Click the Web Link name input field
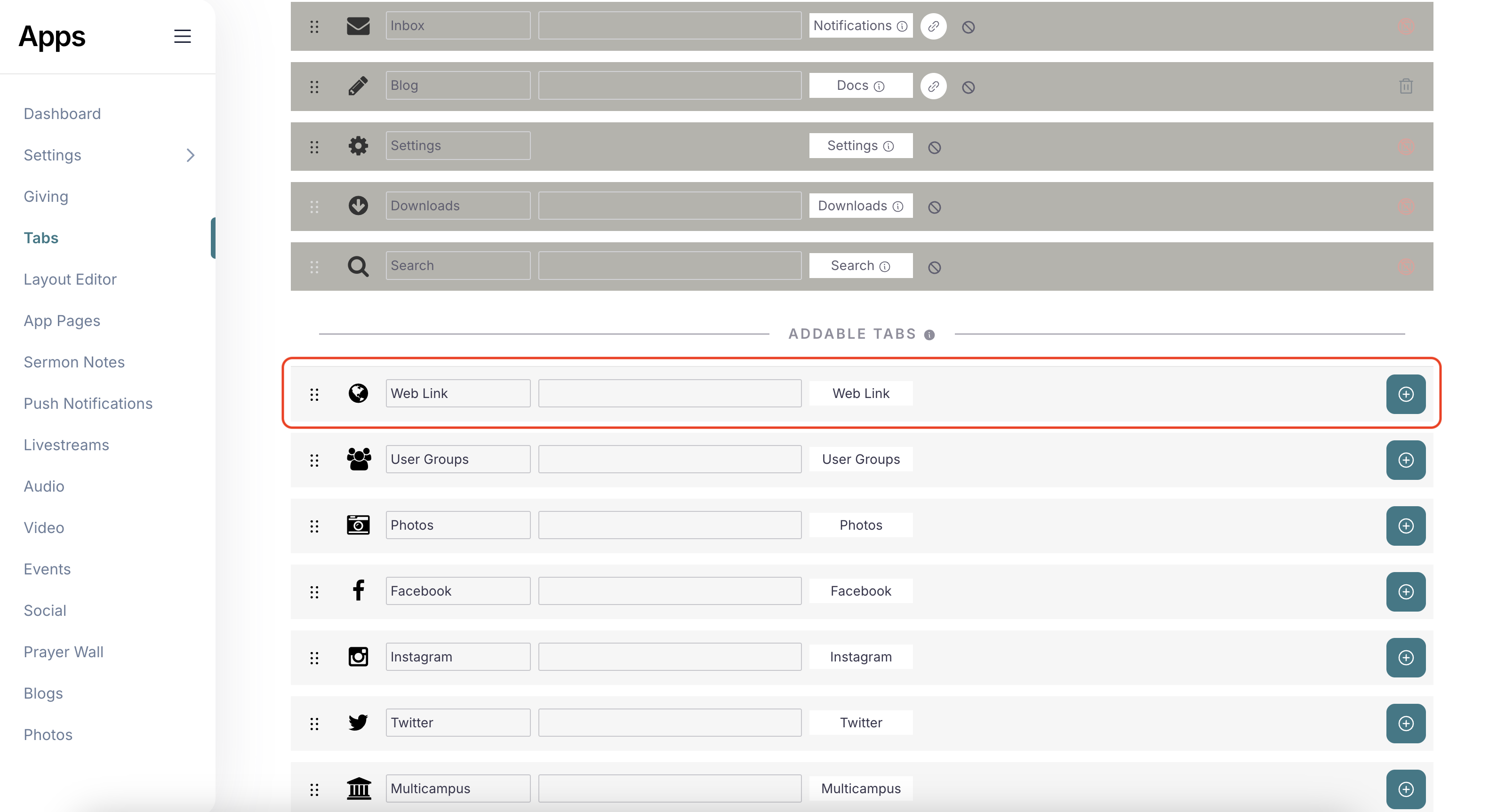The image size is (1505, 812). 457,393
